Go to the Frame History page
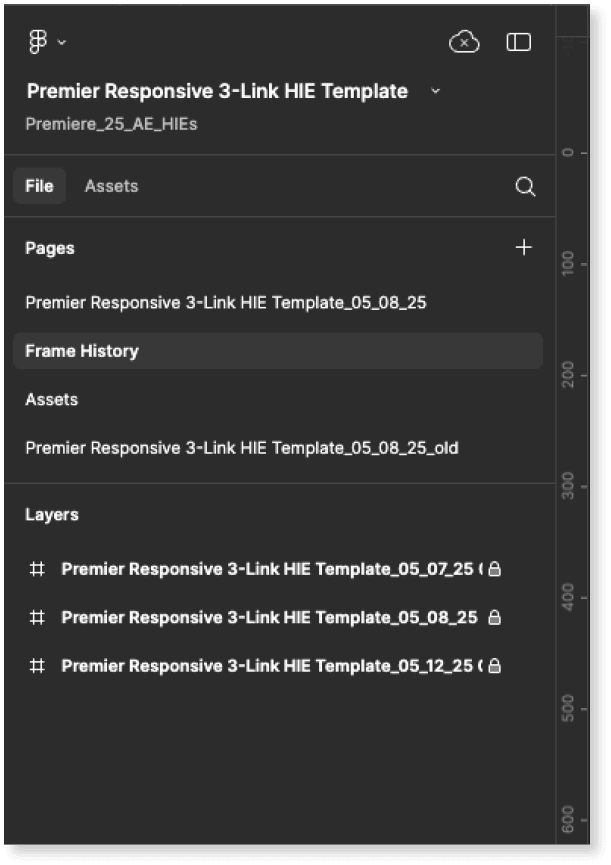 click(82, 351)
